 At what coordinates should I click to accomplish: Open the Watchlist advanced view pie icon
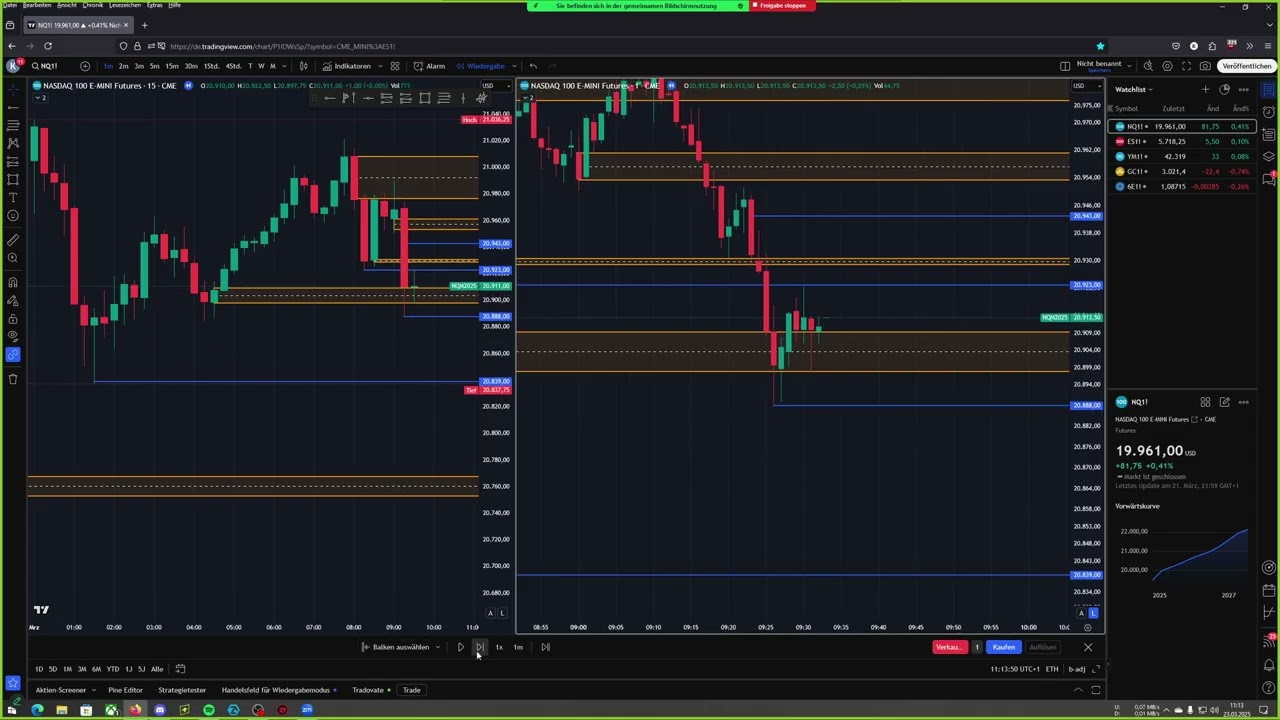point(1224,89)
